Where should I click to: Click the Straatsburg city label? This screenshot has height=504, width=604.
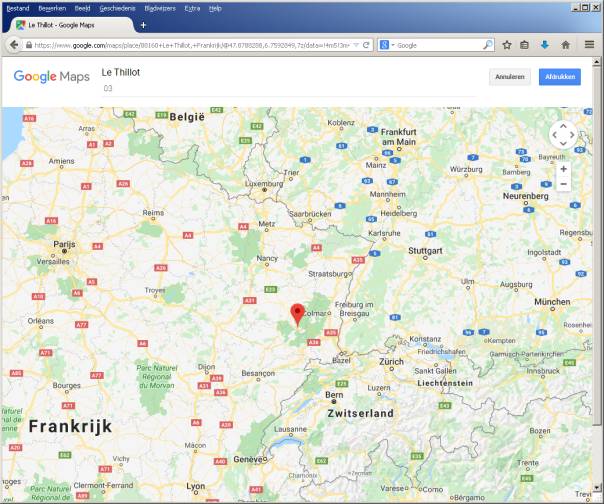[329, 274]
